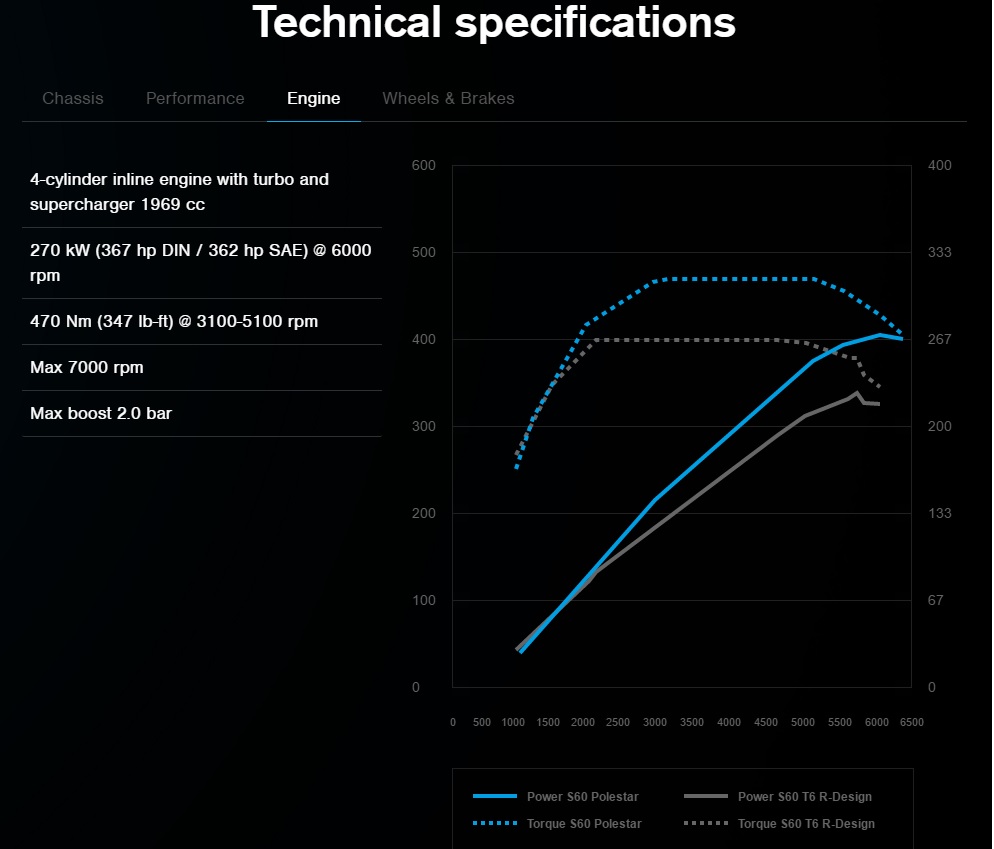Image resolution: width=994 pixels, height=849 pixels.
Task: Click the 3000 rpm x-axis label
Action: [x=655, y=722]
